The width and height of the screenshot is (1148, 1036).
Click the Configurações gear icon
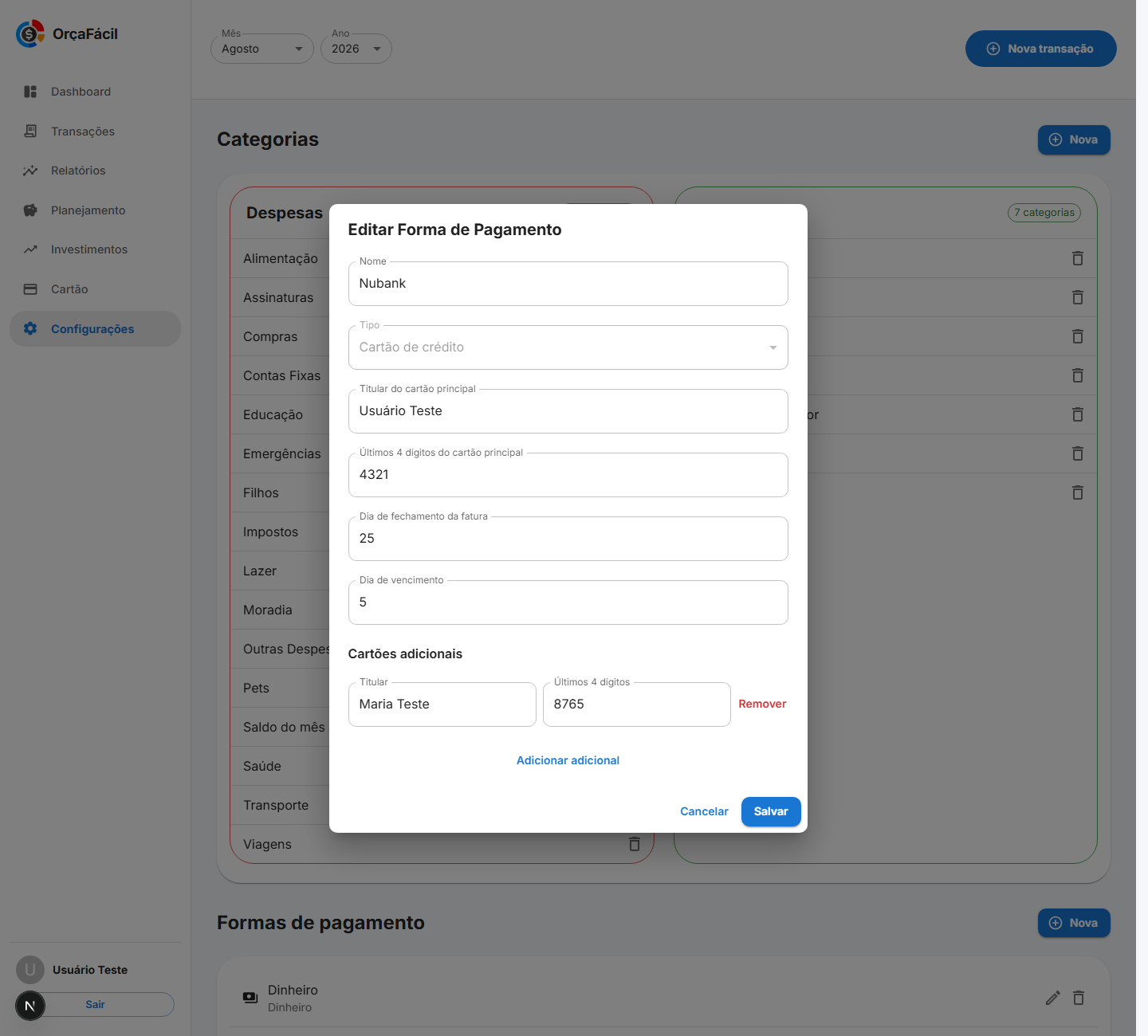click(30, 328)
